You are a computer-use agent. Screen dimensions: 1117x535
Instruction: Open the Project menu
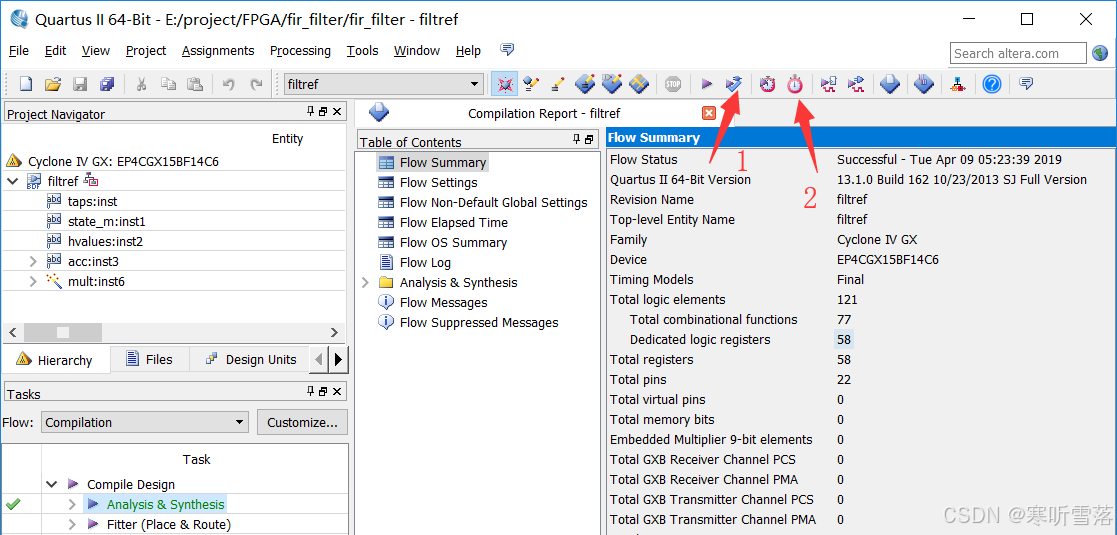click(x=145, y=51)
